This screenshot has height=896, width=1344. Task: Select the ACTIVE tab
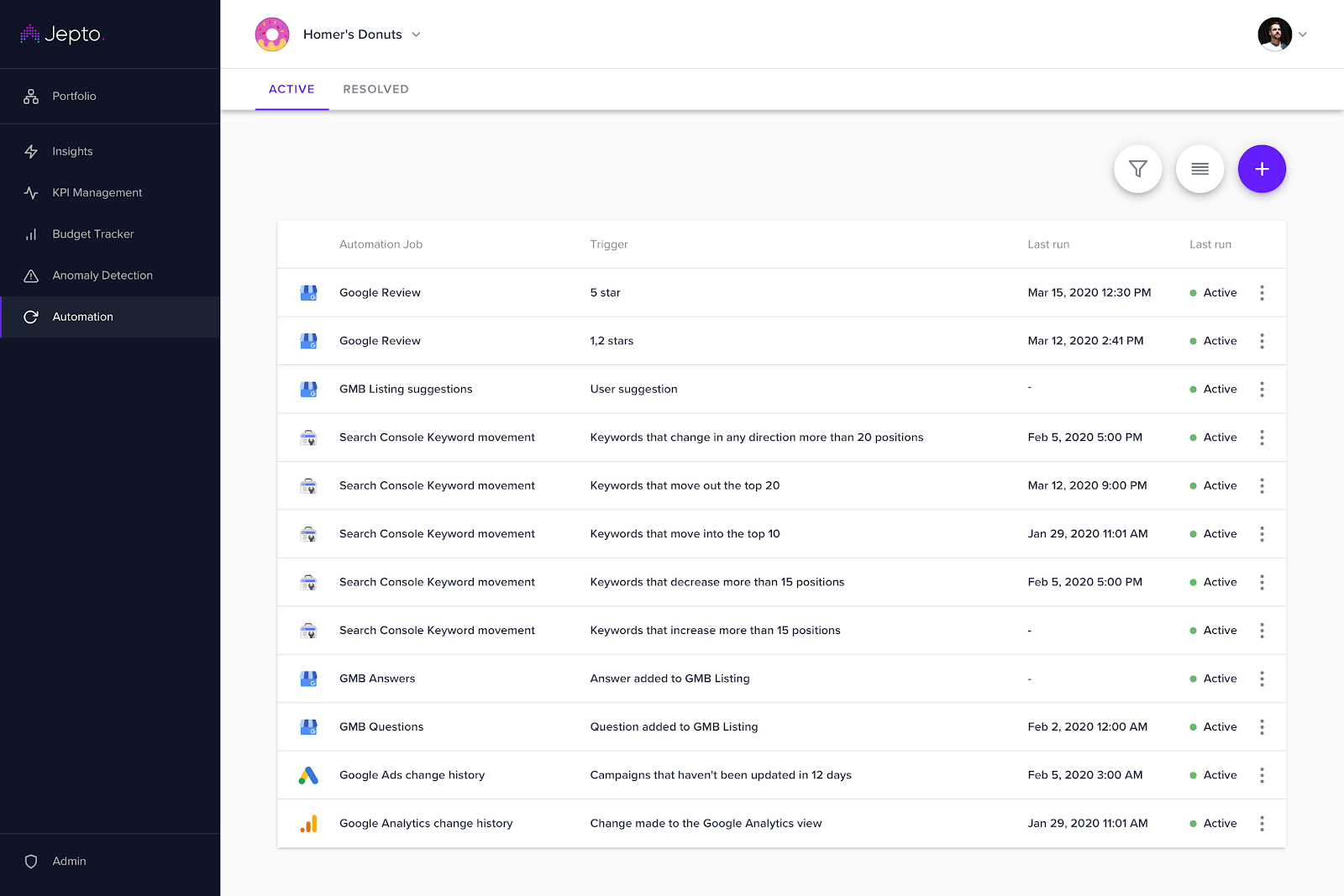click(291, 89)
